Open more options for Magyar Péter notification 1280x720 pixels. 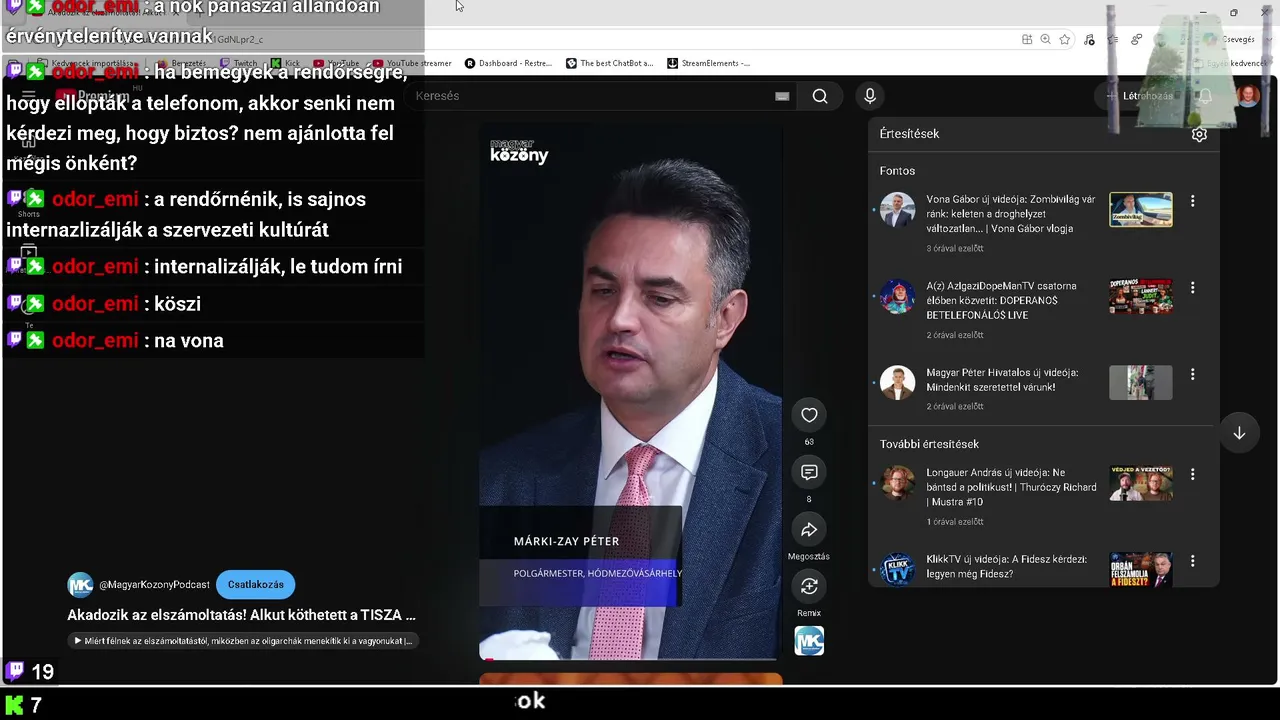(x=1192, y=374)
